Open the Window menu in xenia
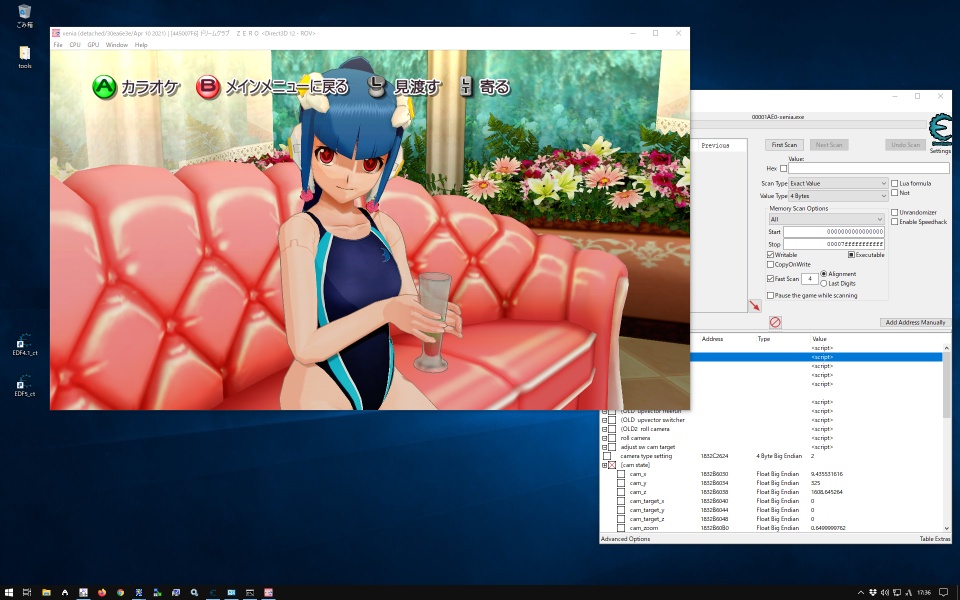 (117, 45)
